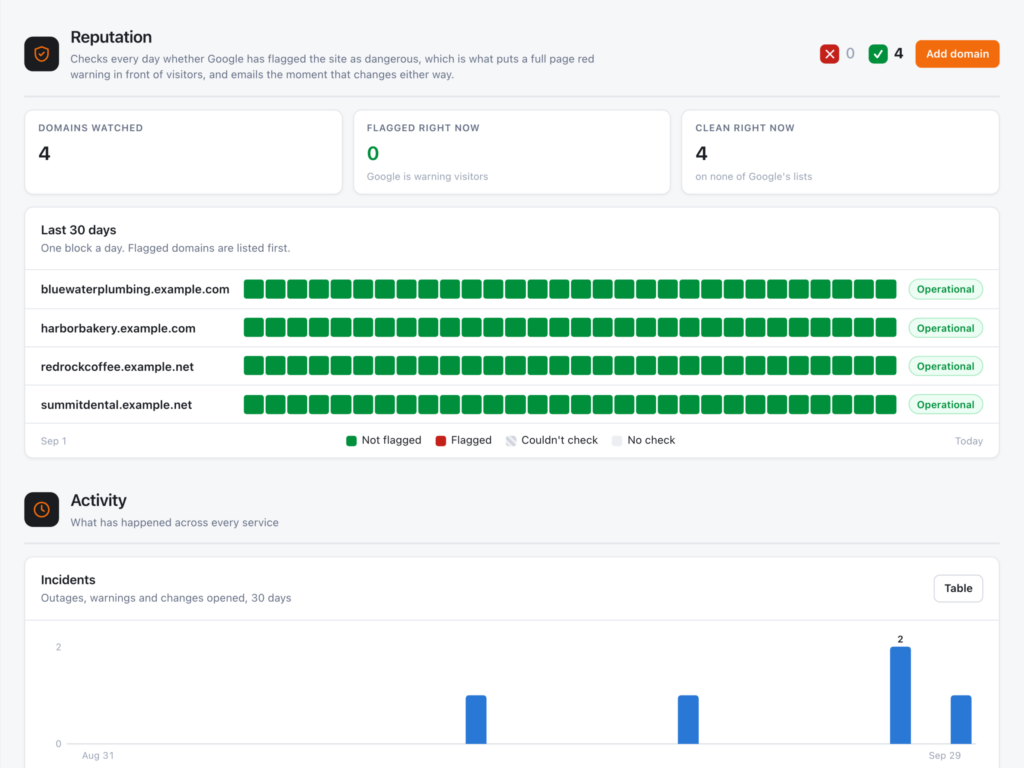Click Operational badge for harborbakery.example.com
The image size is (1024, 768).
[945, 328]
